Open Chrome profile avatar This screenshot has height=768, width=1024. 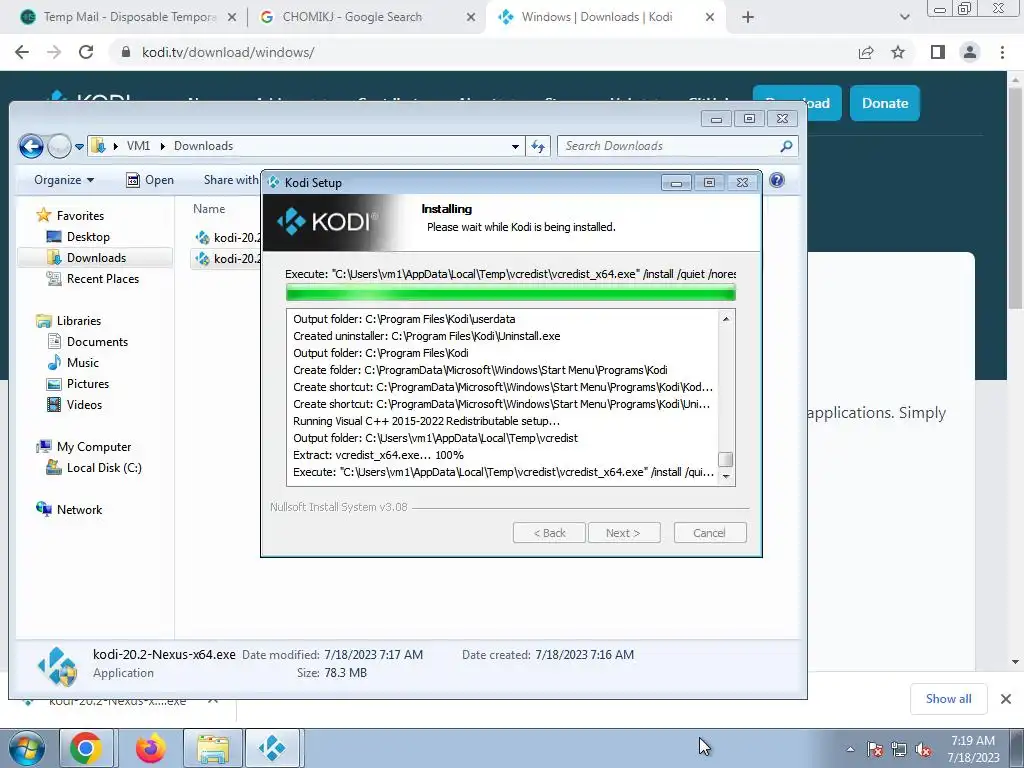(x=970, y=52)
